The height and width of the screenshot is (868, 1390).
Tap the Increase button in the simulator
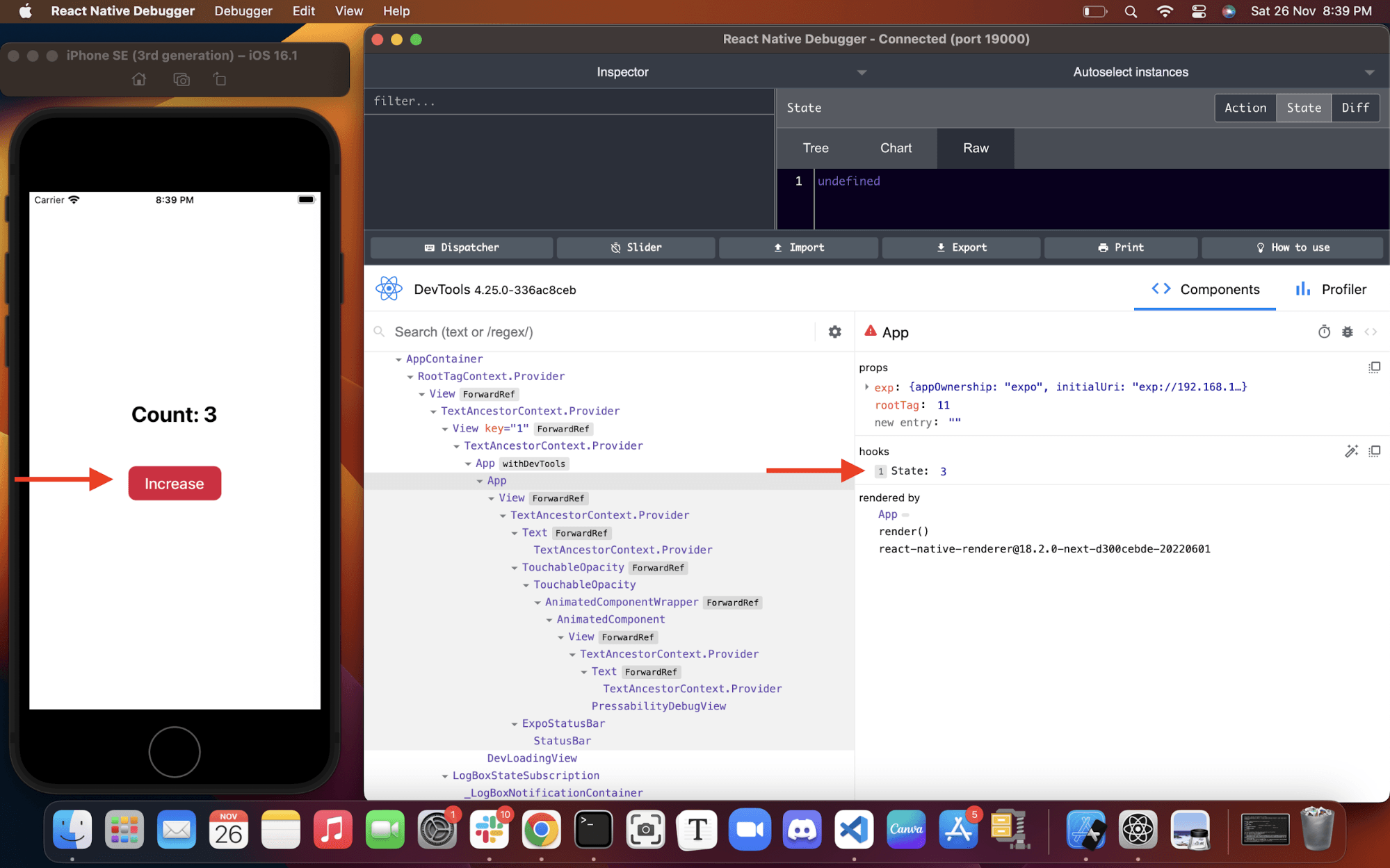coord(174,482)
